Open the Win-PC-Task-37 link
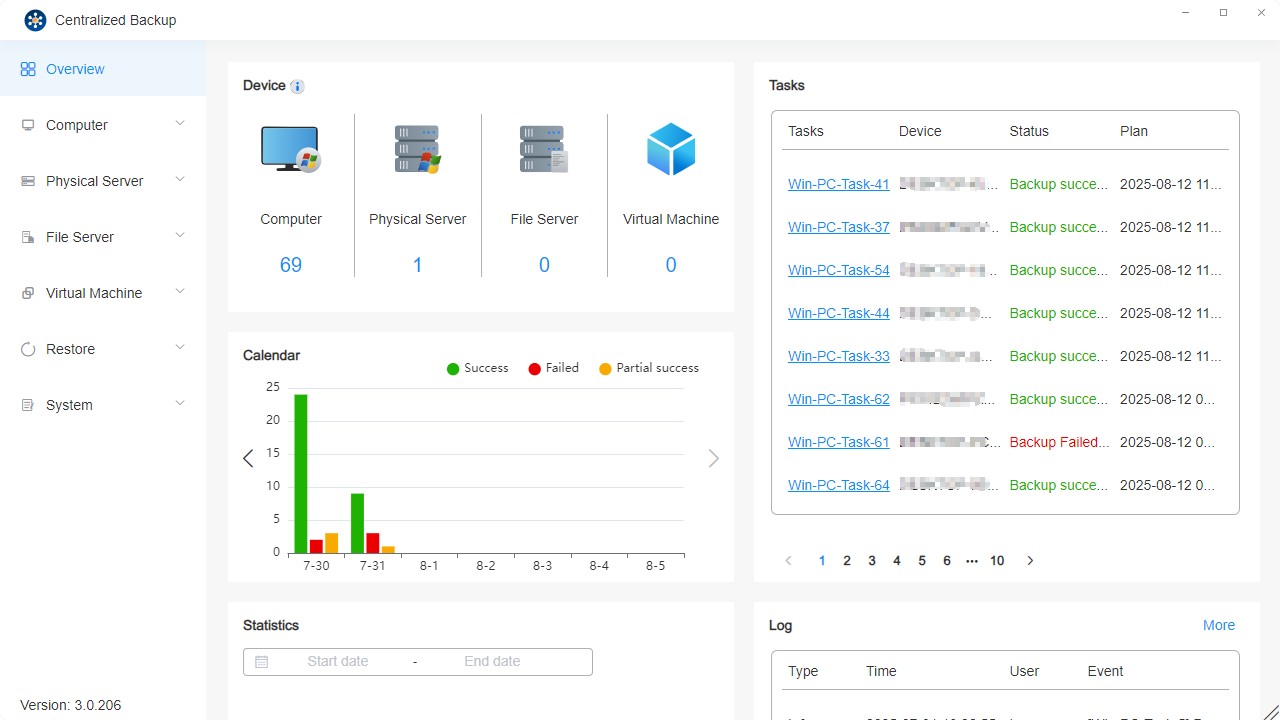This screenshot has width=1280, height=720. [839, 228]
